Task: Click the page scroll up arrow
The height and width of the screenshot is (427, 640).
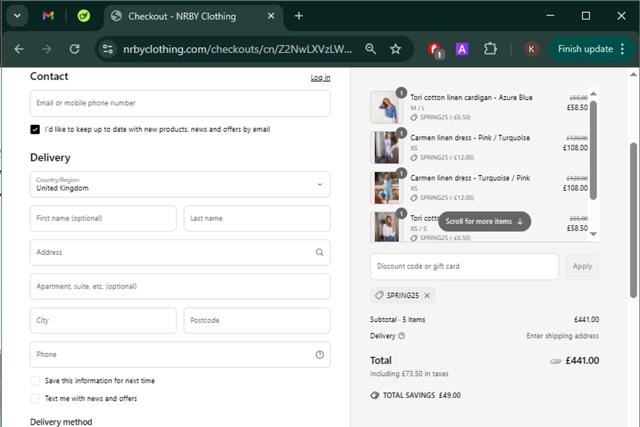Action: [633, 75]
